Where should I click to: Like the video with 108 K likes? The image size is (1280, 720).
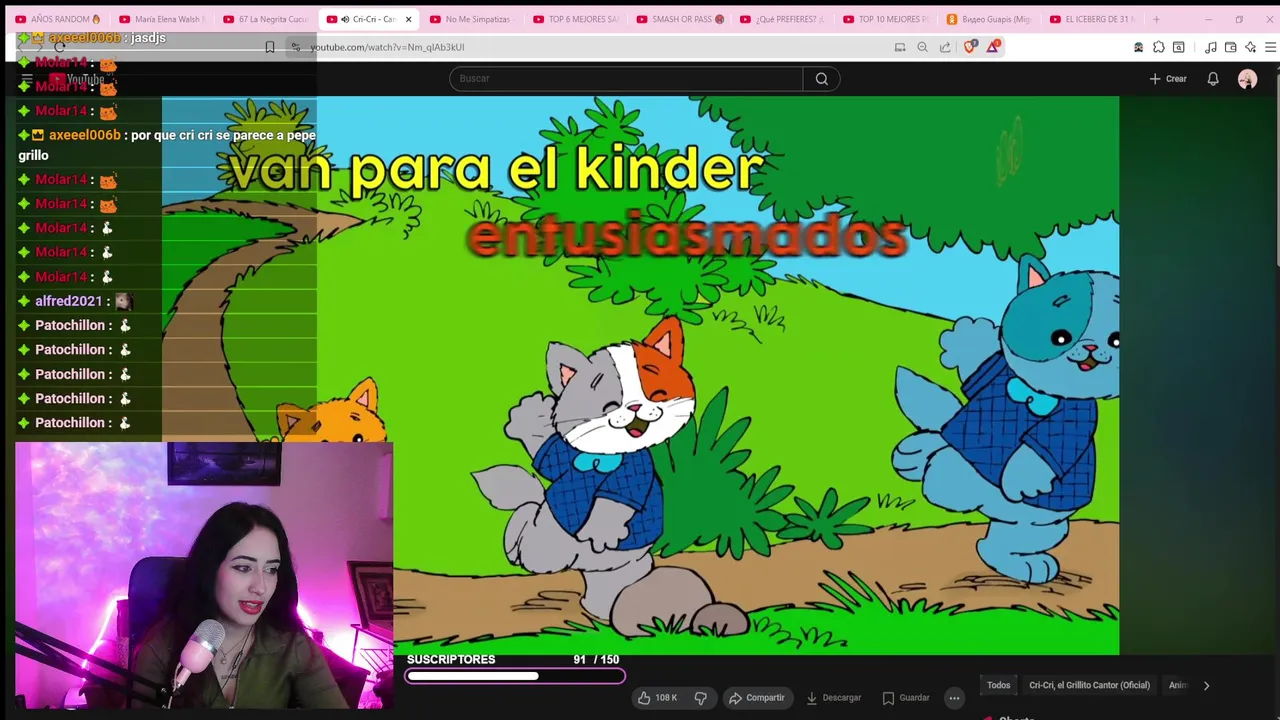(658, 698)
